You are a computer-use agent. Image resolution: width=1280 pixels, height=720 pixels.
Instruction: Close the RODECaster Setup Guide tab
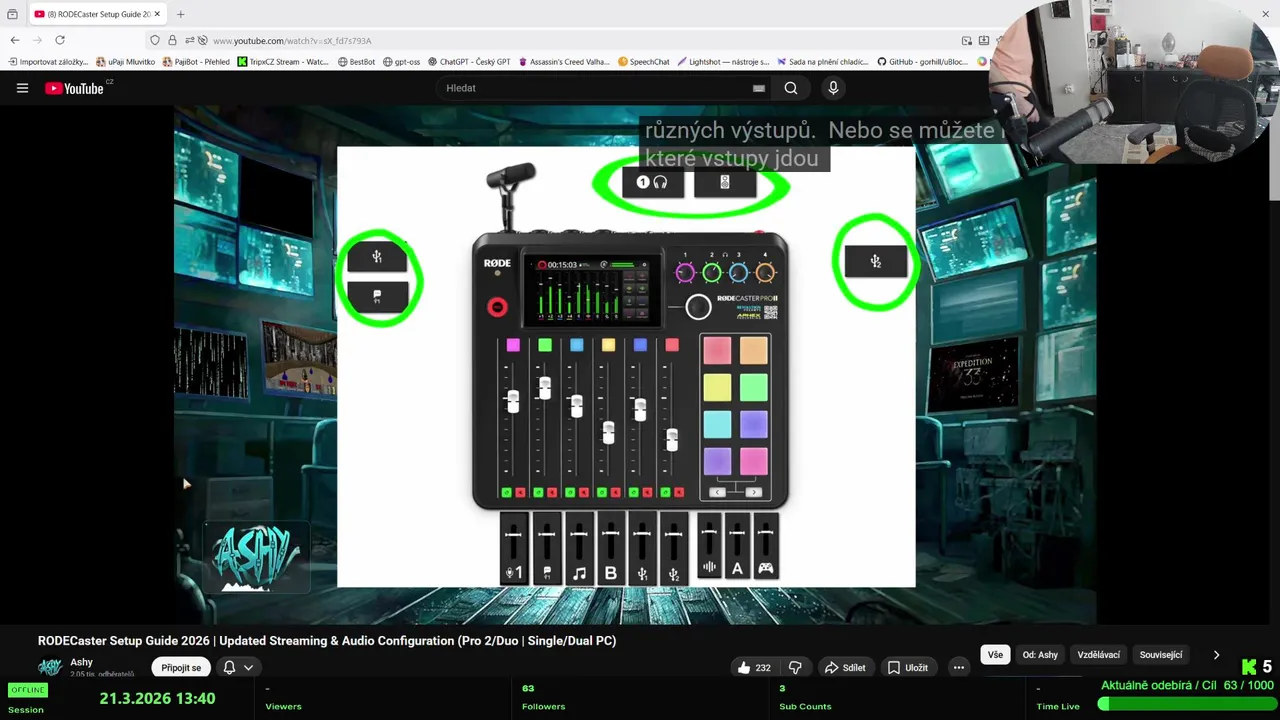(157, 14)
